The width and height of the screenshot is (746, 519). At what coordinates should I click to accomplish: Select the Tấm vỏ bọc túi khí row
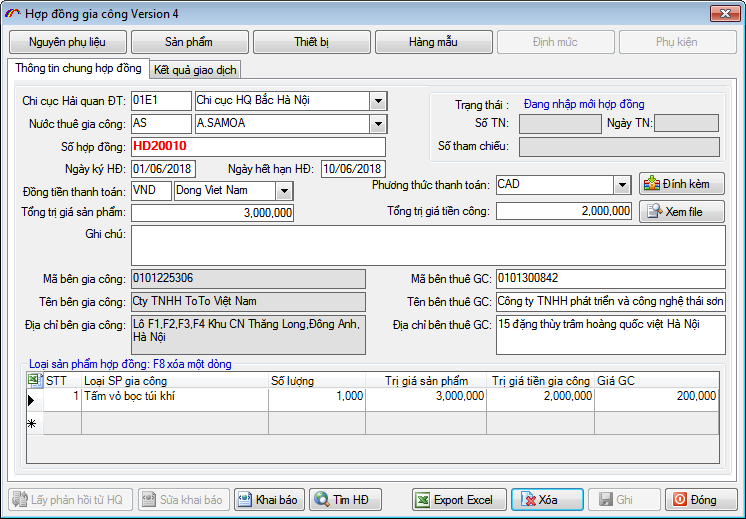coord(174,397)
